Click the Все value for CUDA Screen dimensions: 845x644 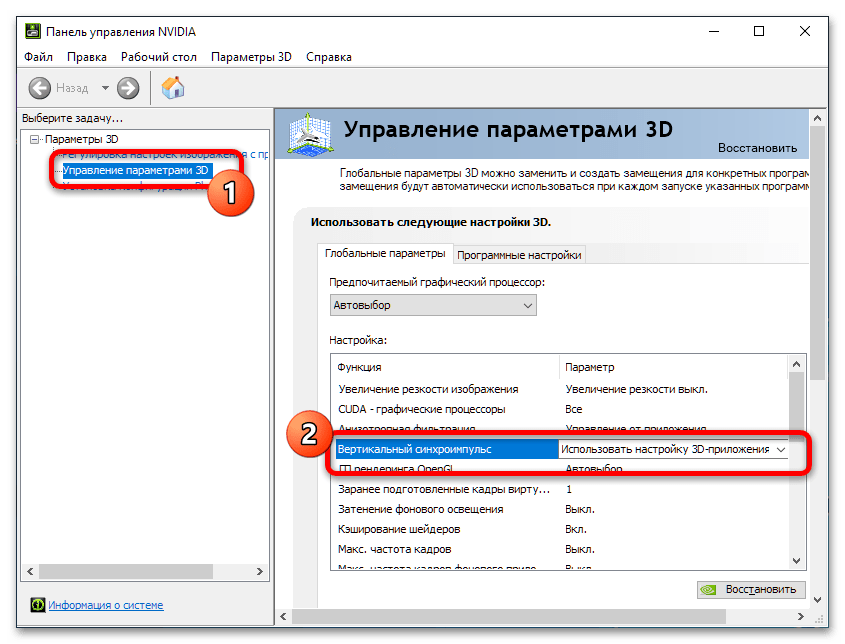[573, 409]
